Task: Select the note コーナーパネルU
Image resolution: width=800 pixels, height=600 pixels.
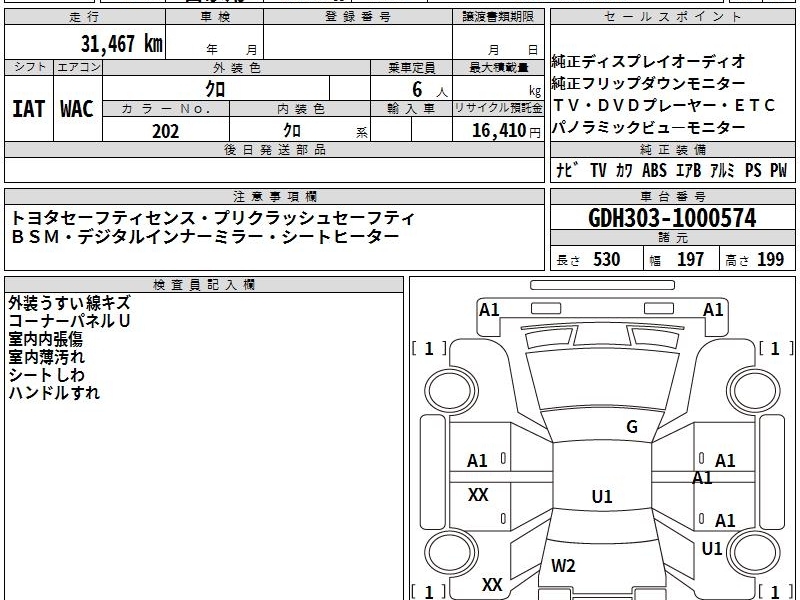Action: [x=69, y=321]
